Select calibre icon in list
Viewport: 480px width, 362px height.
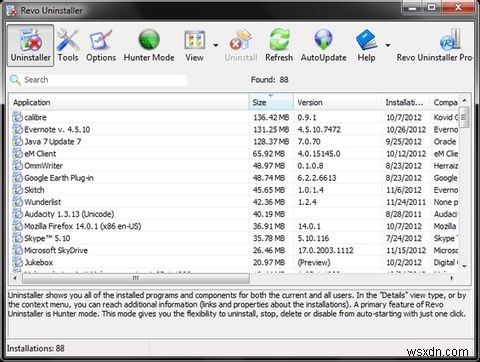[x=17, y=117]
